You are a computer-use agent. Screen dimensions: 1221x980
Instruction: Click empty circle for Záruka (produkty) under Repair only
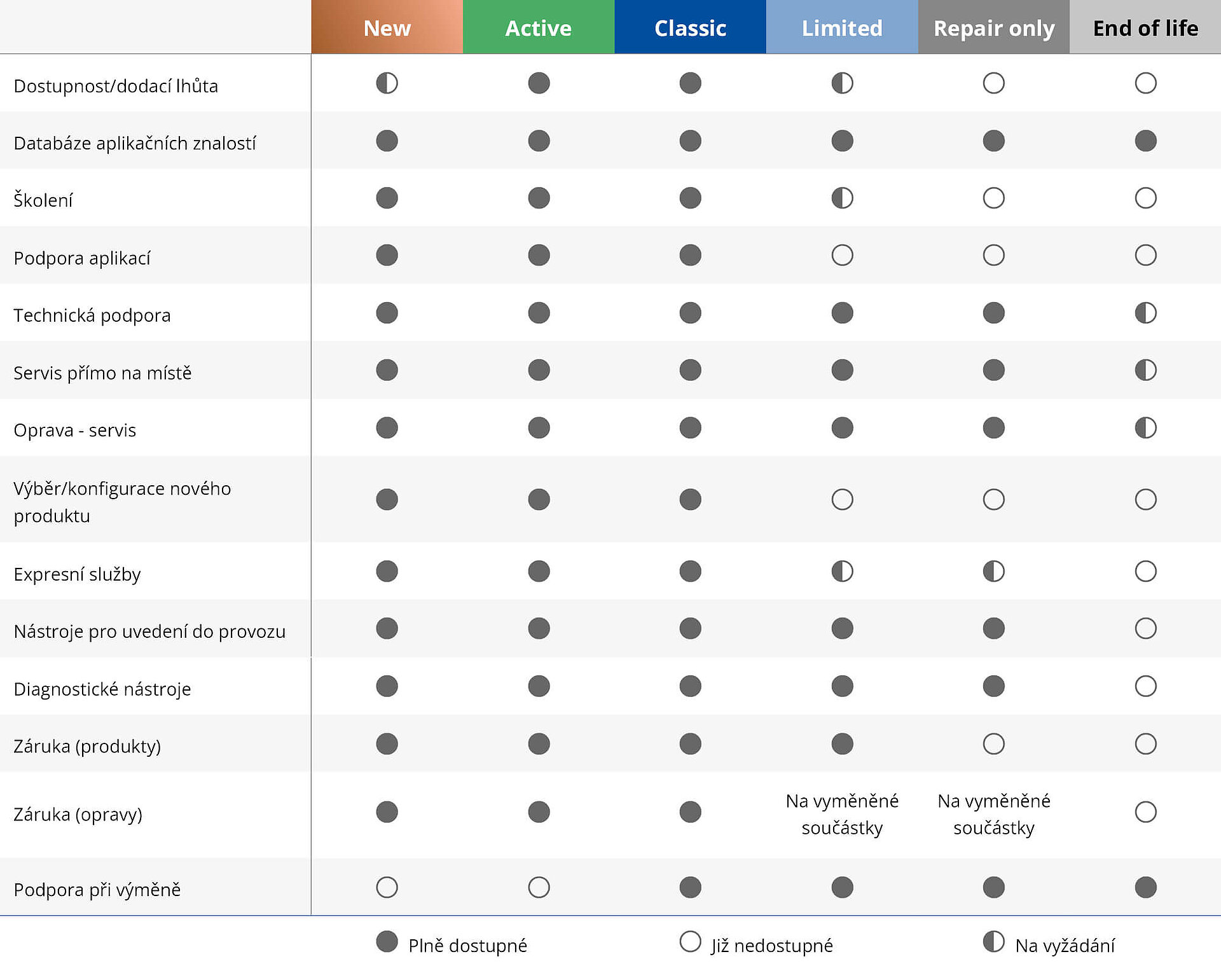(993, 743)
